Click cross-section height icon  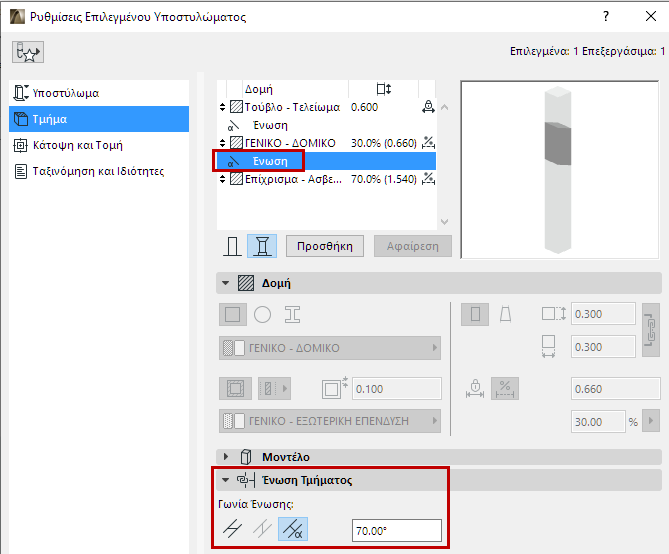tap(553, 314)
